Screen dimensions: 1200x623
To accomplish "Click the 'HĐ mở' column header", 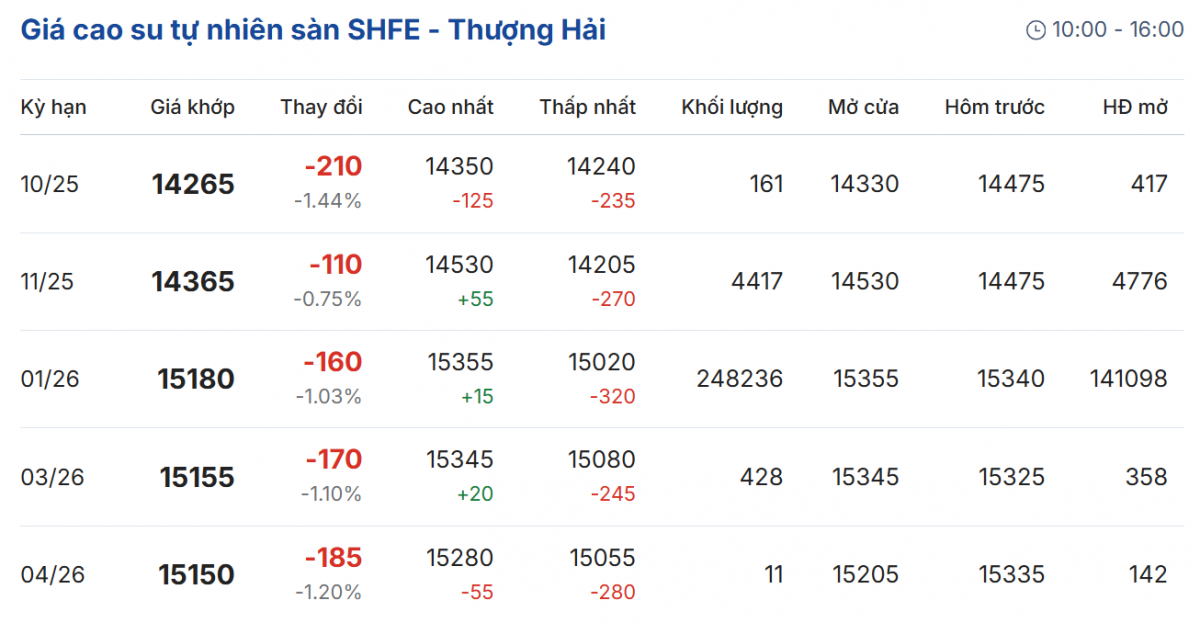I will (1135, 107).
